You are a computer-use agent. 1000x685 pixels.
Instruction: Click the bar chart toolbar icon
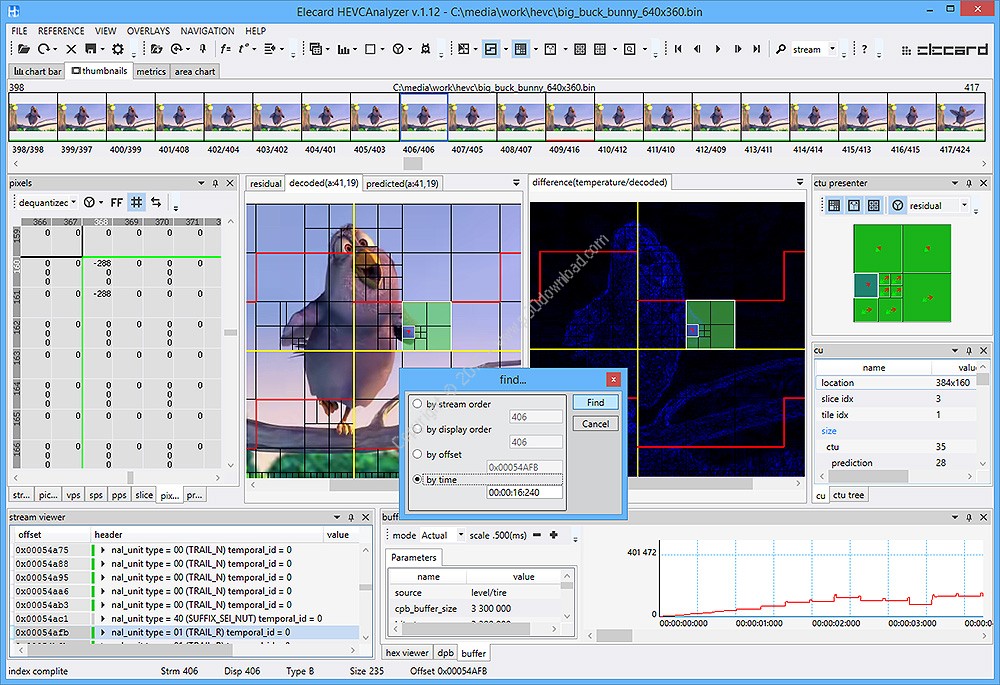343,49
